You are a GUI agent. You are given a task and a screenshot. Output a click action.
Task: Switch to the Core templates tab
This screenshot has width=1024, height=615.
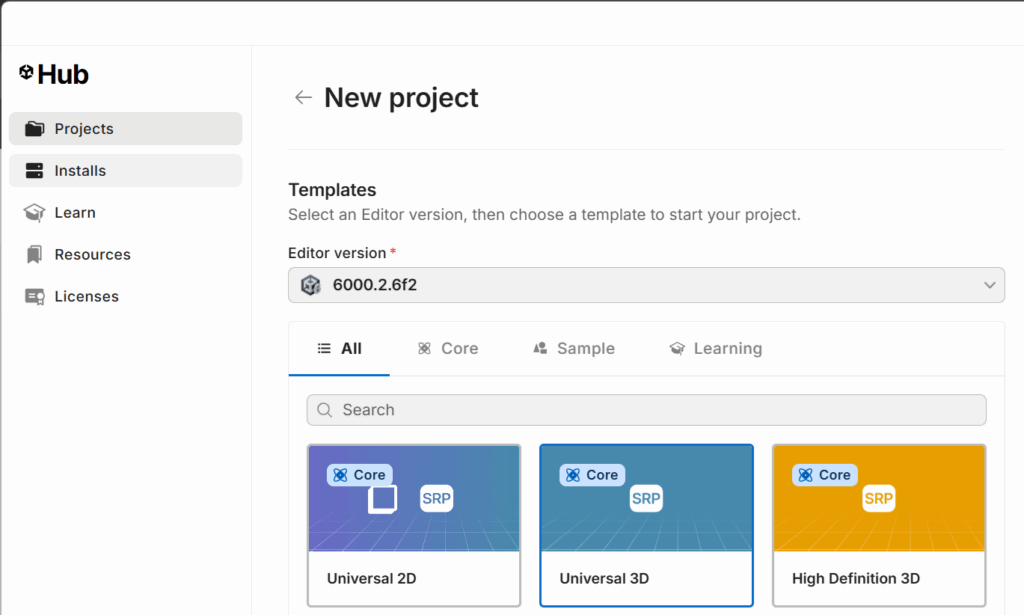point(447,349)
